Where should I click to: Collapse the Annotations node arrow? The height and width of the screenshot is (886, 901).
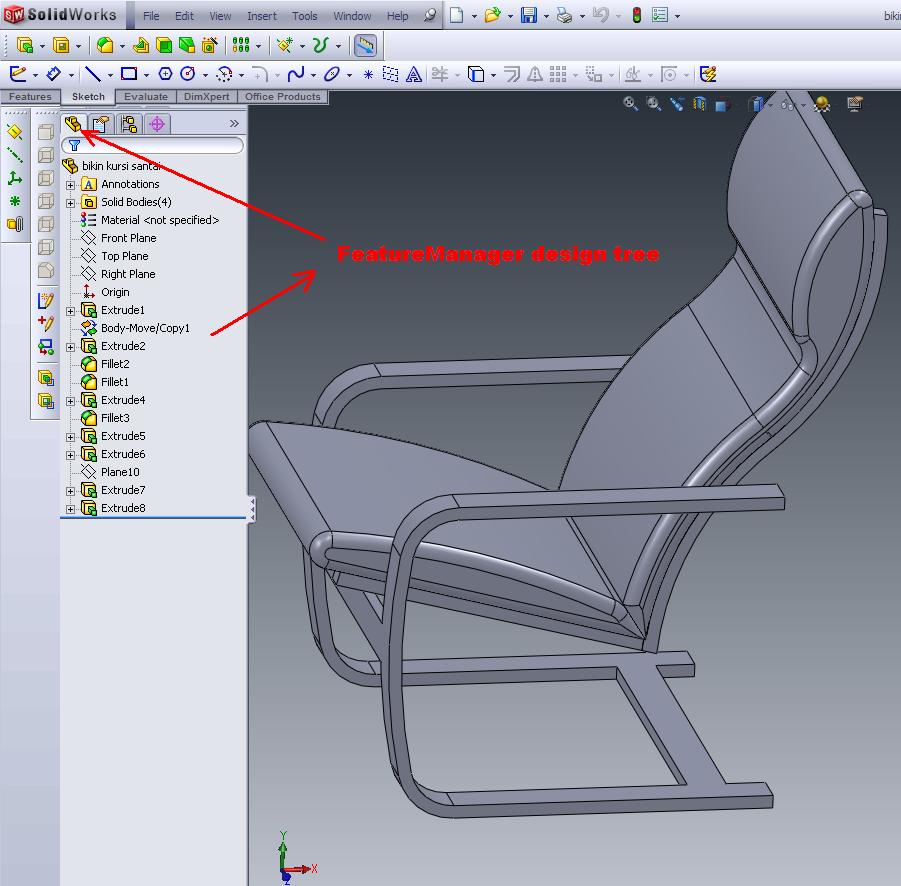68,184
